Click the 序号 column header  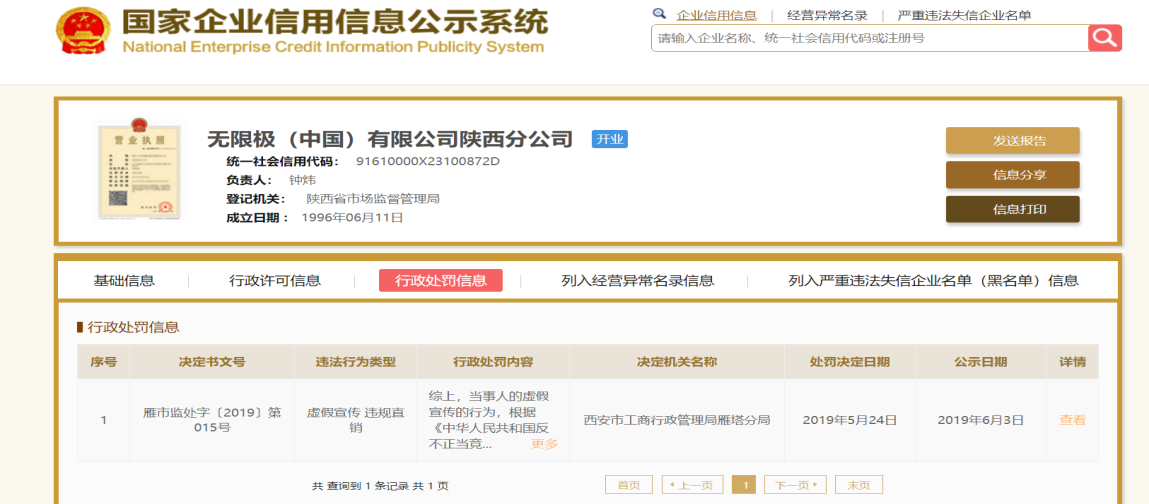103,362
